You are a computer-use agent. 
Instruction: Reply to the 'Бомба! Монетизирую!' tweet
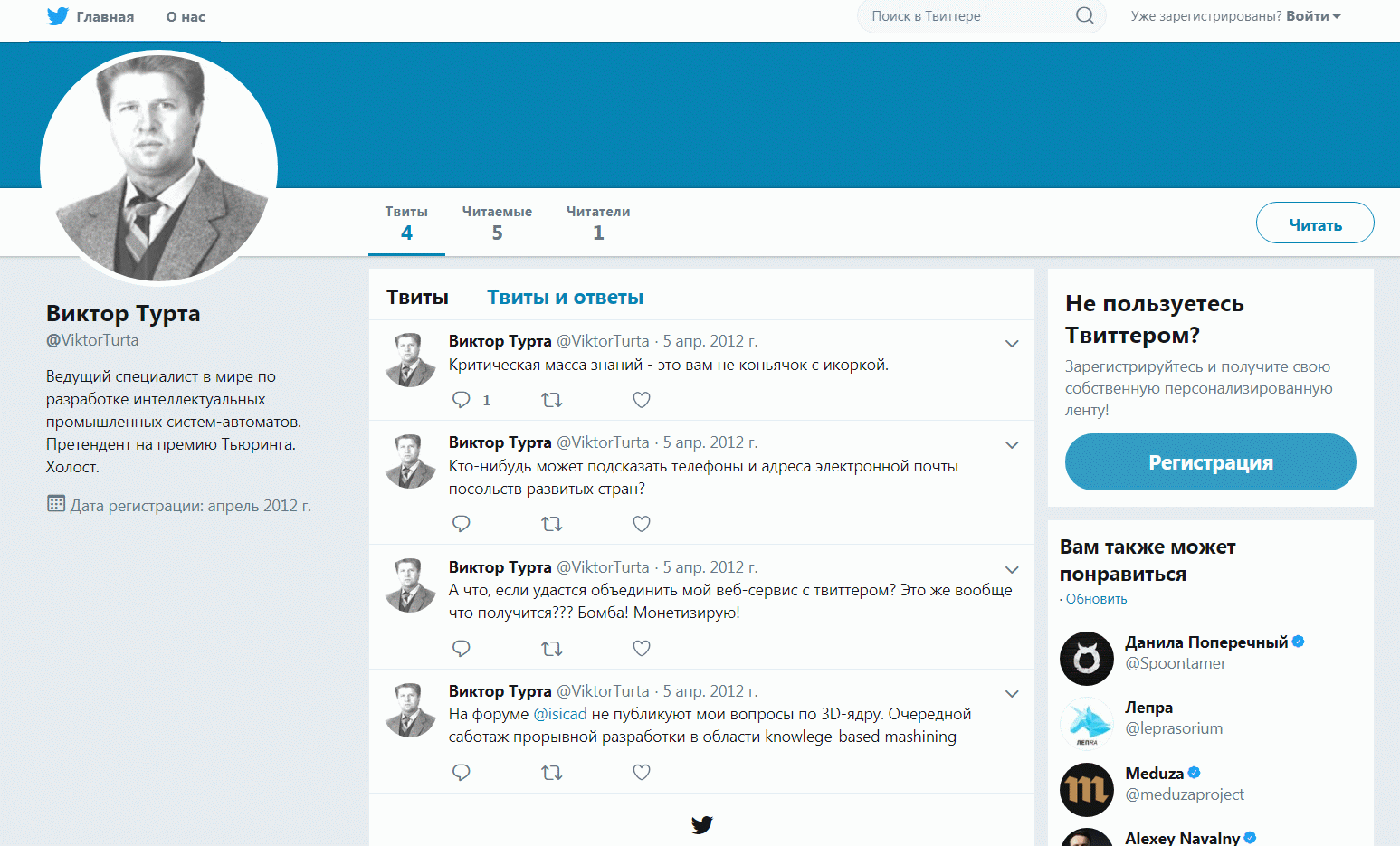pos(462,649)
